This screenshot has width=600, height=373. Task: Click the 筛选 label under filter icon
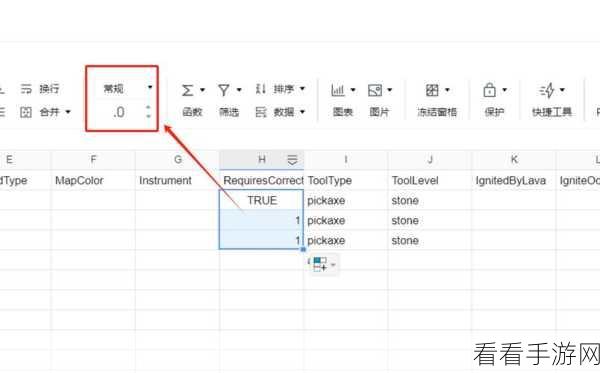(229, 112)
